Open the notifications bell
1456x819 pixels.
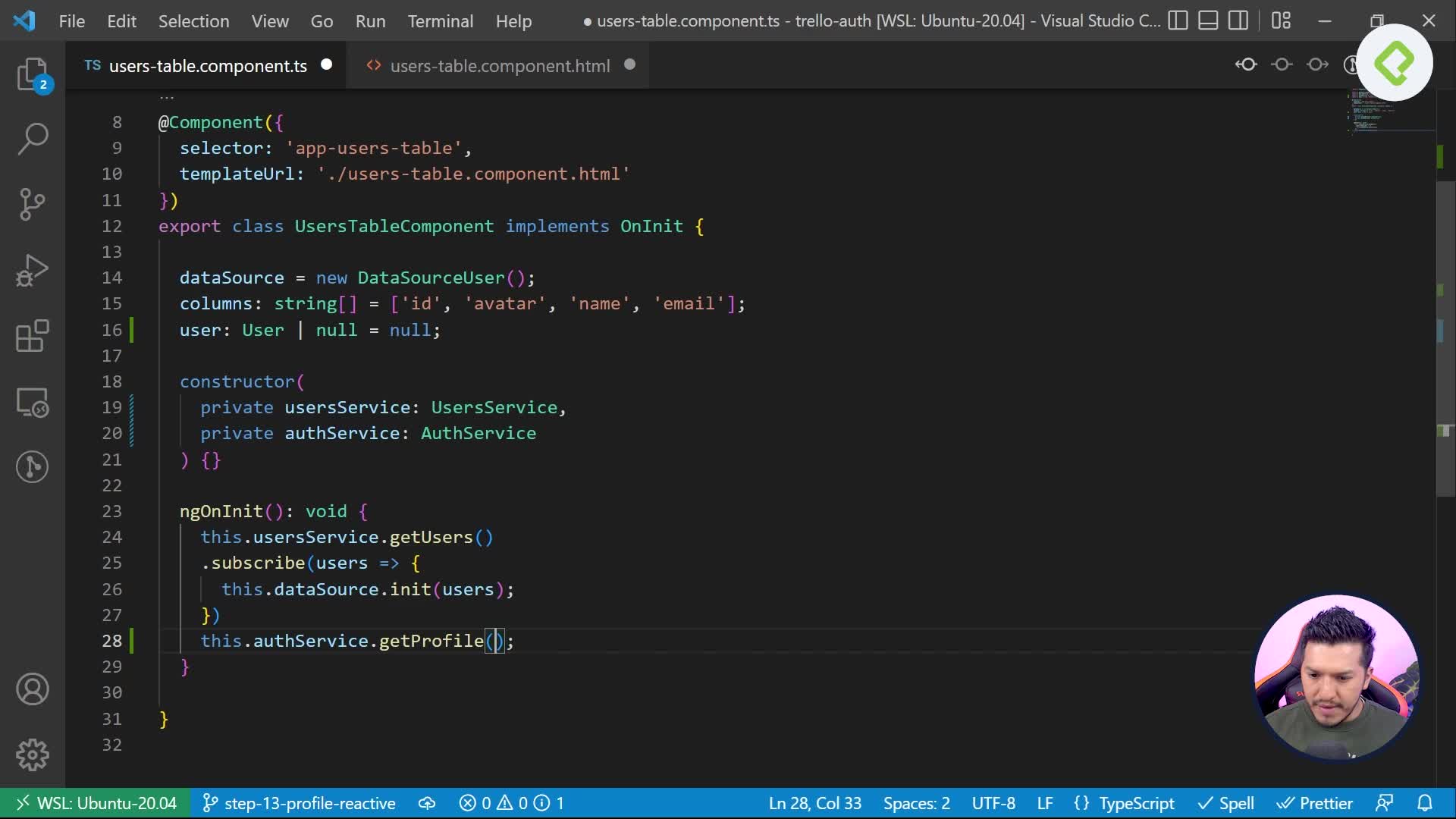click(1425, 803)
